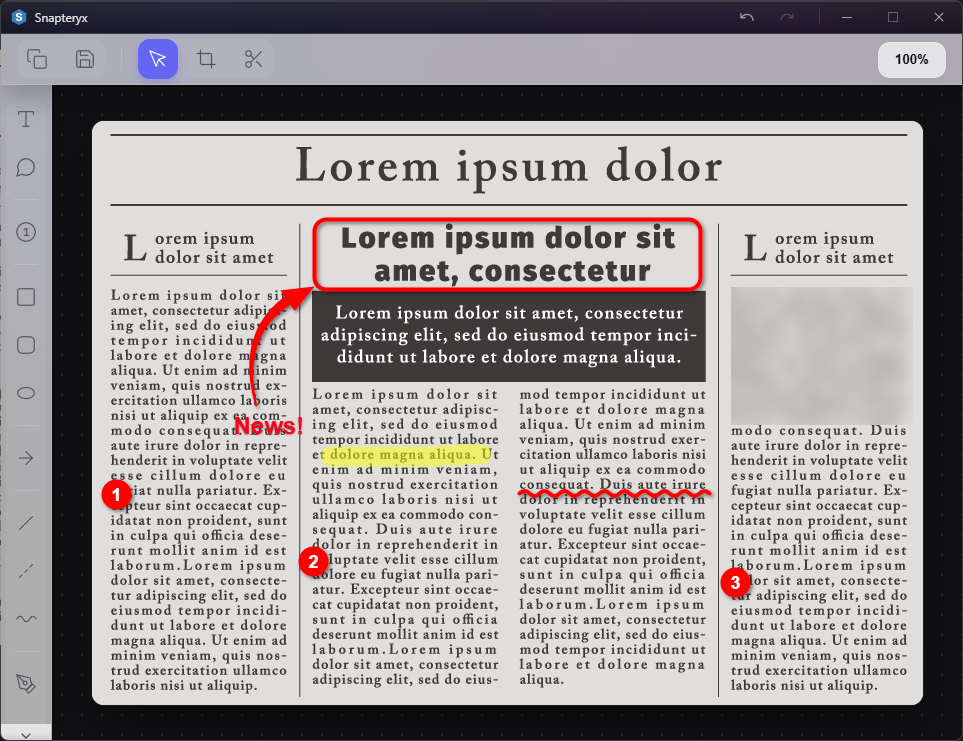The height and width of the screenshot is (741, 963).
Task: Enable the scissors cut tool
Action: click(x=254, y=59)
